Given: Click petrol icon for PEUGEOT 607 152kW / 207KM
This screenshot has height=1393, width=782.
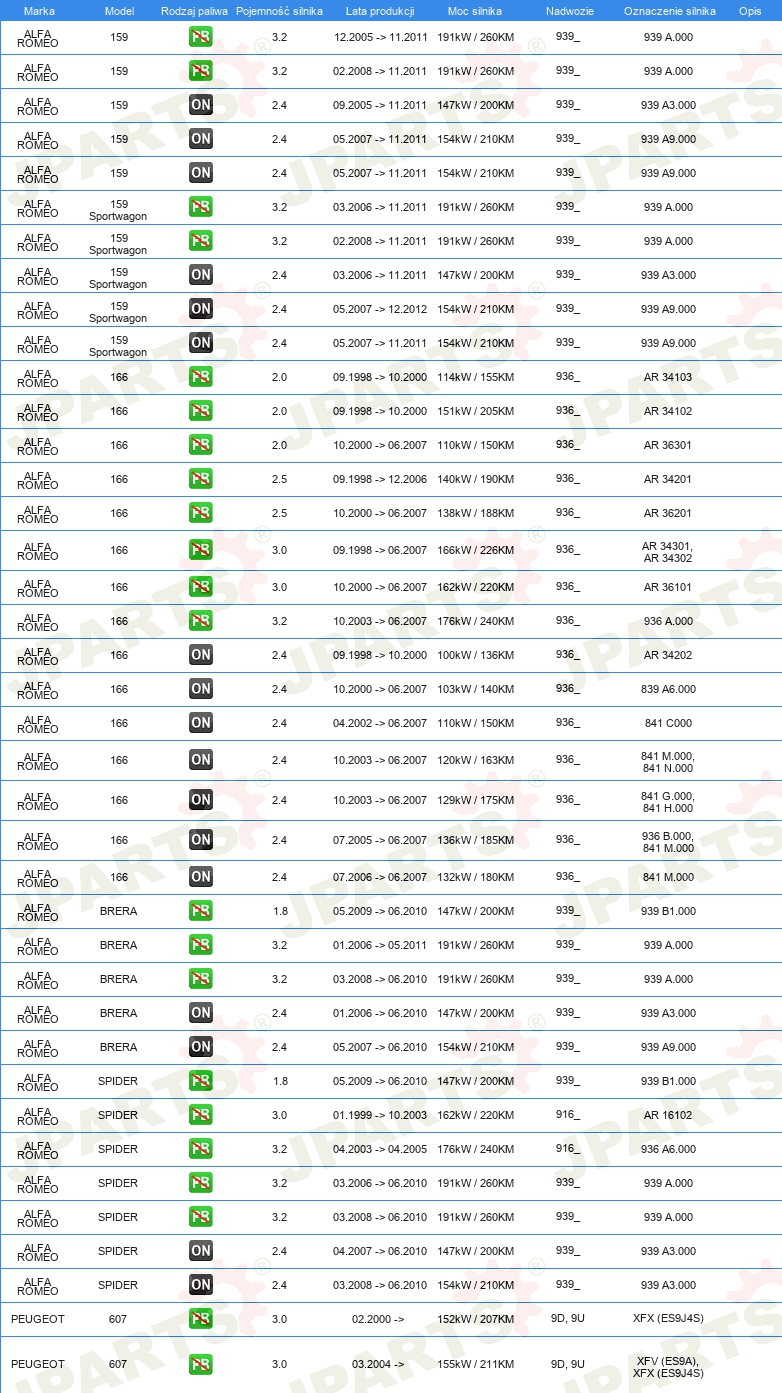Looking at the screenshot, I should tap(201, 1319).
